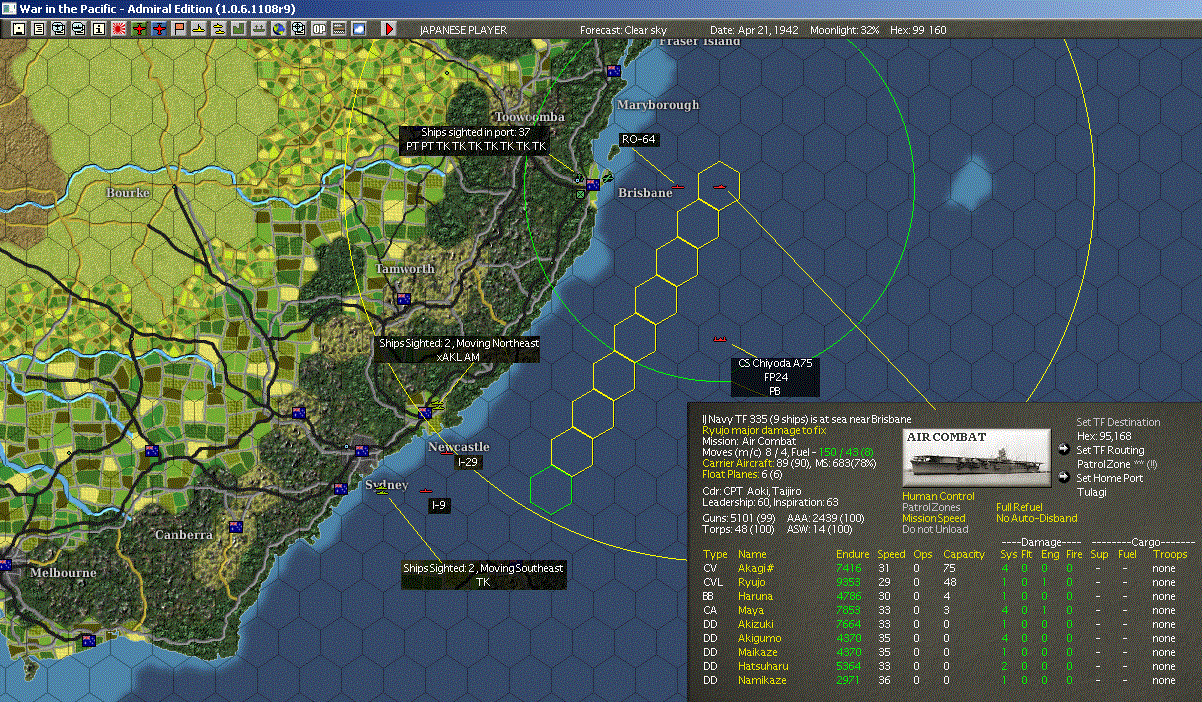The width and height of the screenshot is (1202, 702).
Task: Click the weather cloud toolbar icon
Action: coord(358,29)
